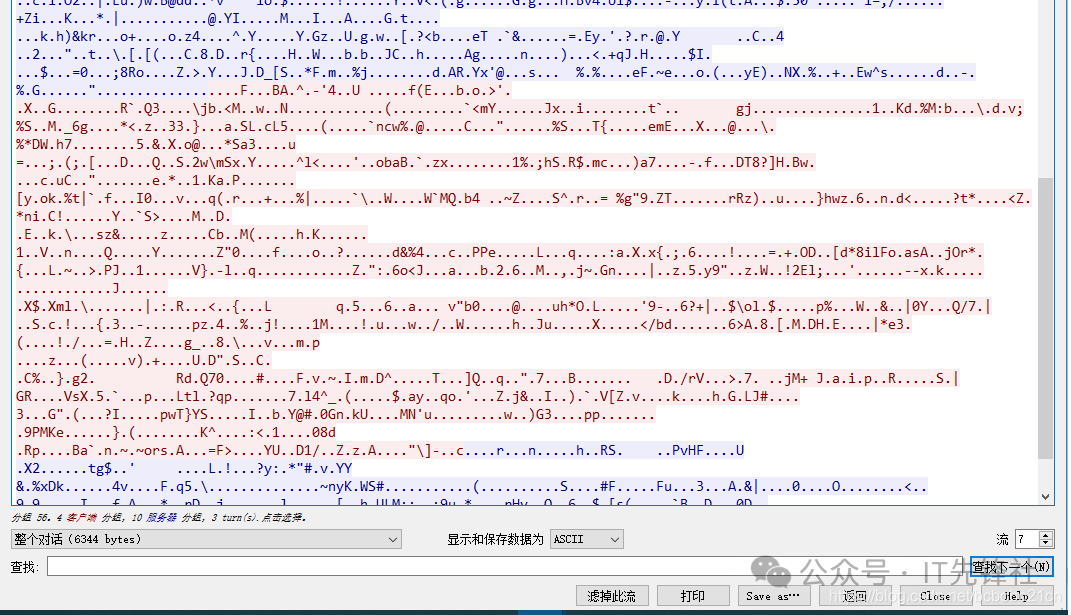Click the 打印 print button
Viewport: 1071px width, 615px height.
pos(692,596)
